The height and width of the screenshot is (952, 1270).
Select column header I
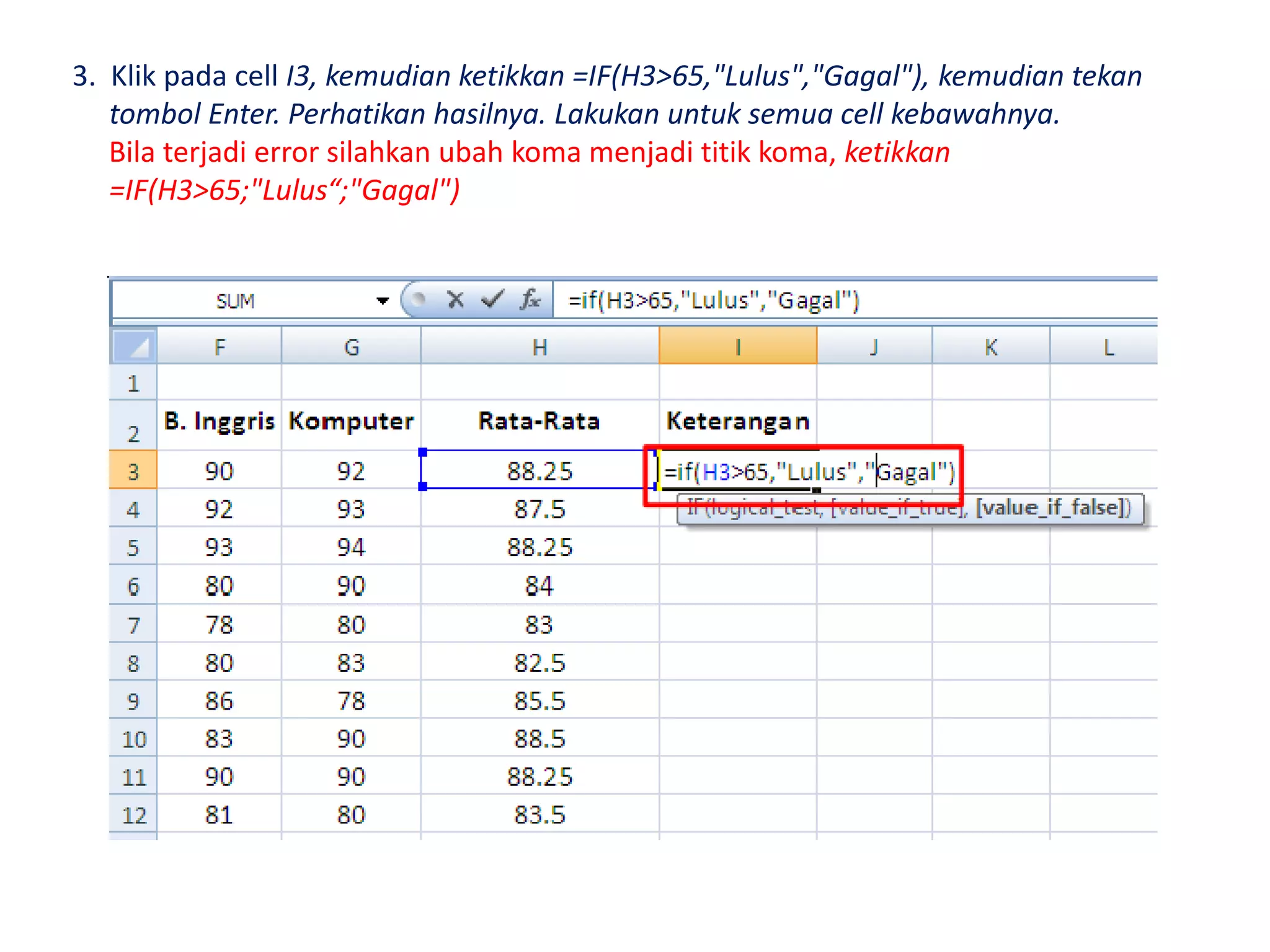click(737, 347)
